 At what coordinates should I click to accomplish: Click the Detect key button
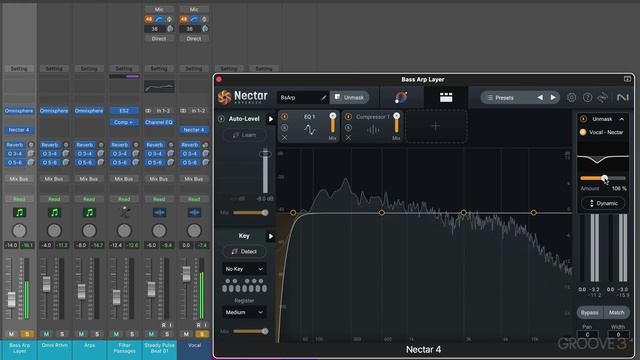244,251
